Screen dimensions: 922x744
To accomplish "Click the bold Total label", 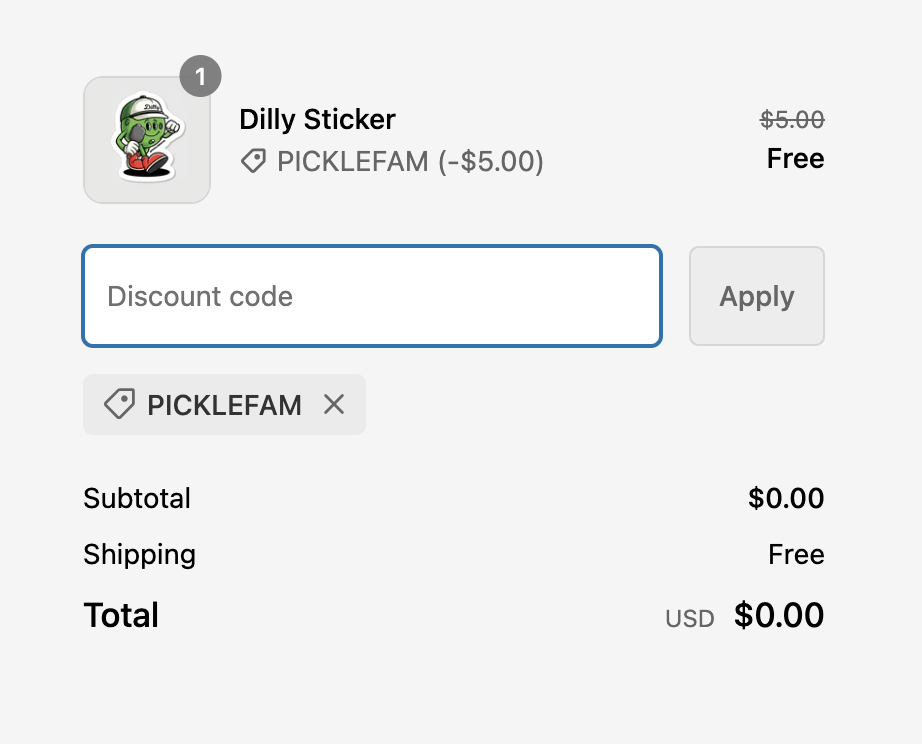I will tap(121, 615).
